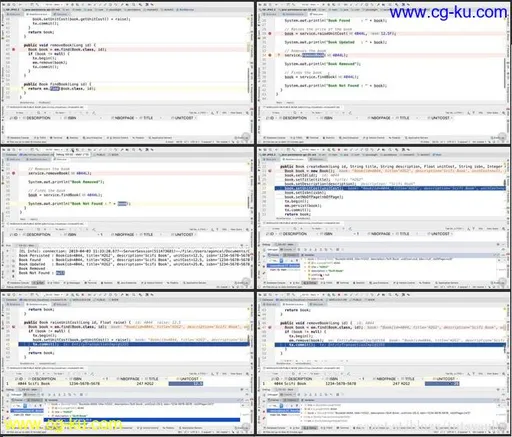The height and width of the screenshot is (437, 512).
Task: Click TITLE column header in top-right panel
Action: [404, 118]
